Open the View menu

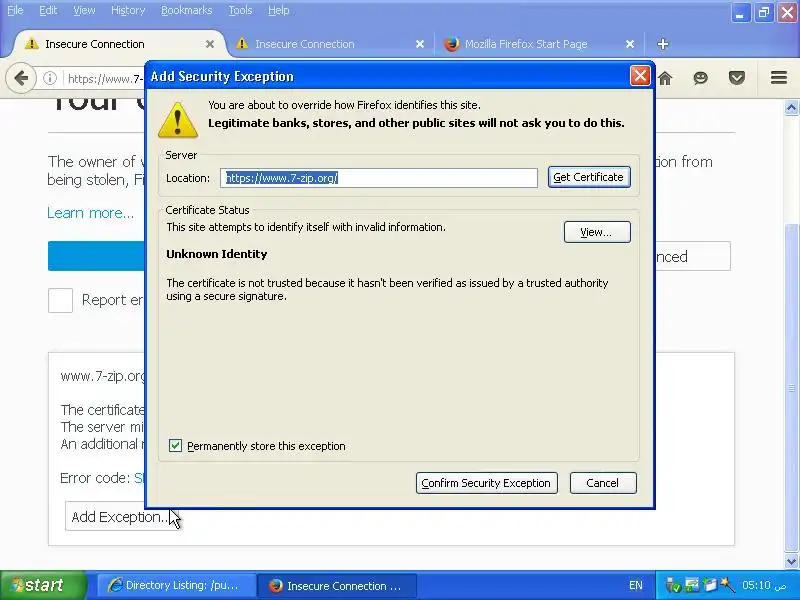point(84,10)
